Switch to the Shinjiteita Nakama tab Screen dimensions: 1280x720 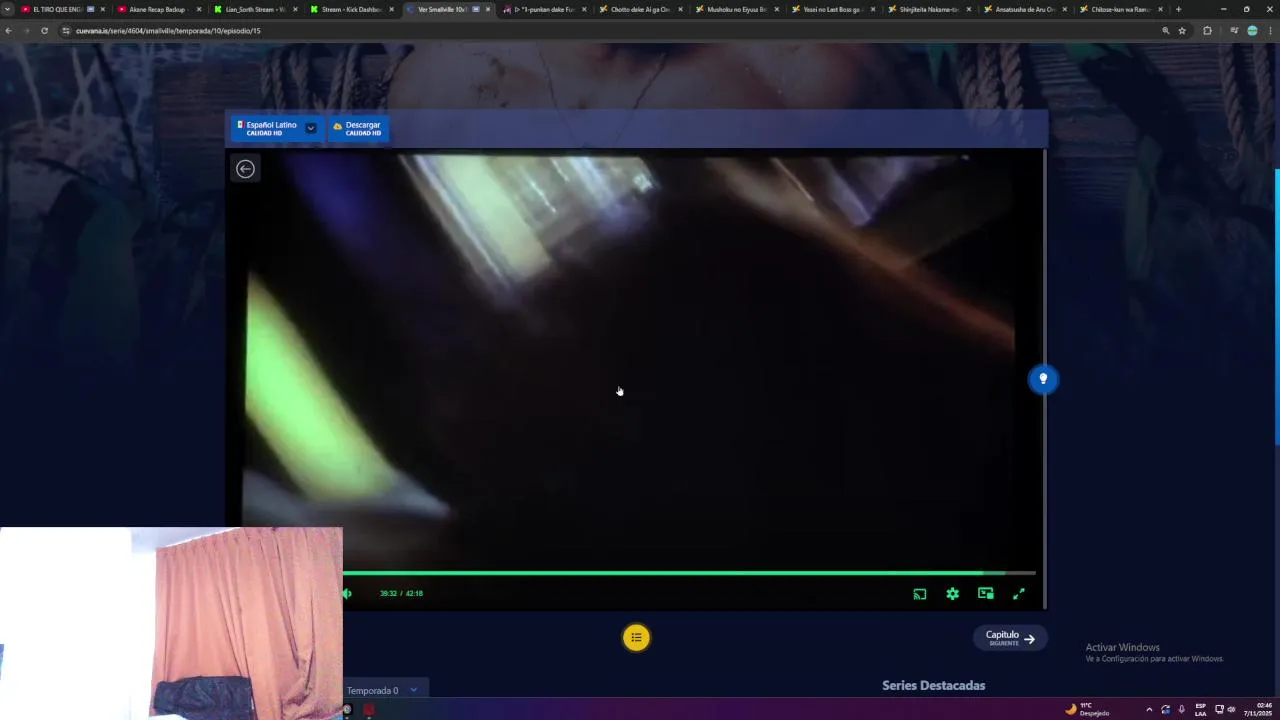(928, 9)
